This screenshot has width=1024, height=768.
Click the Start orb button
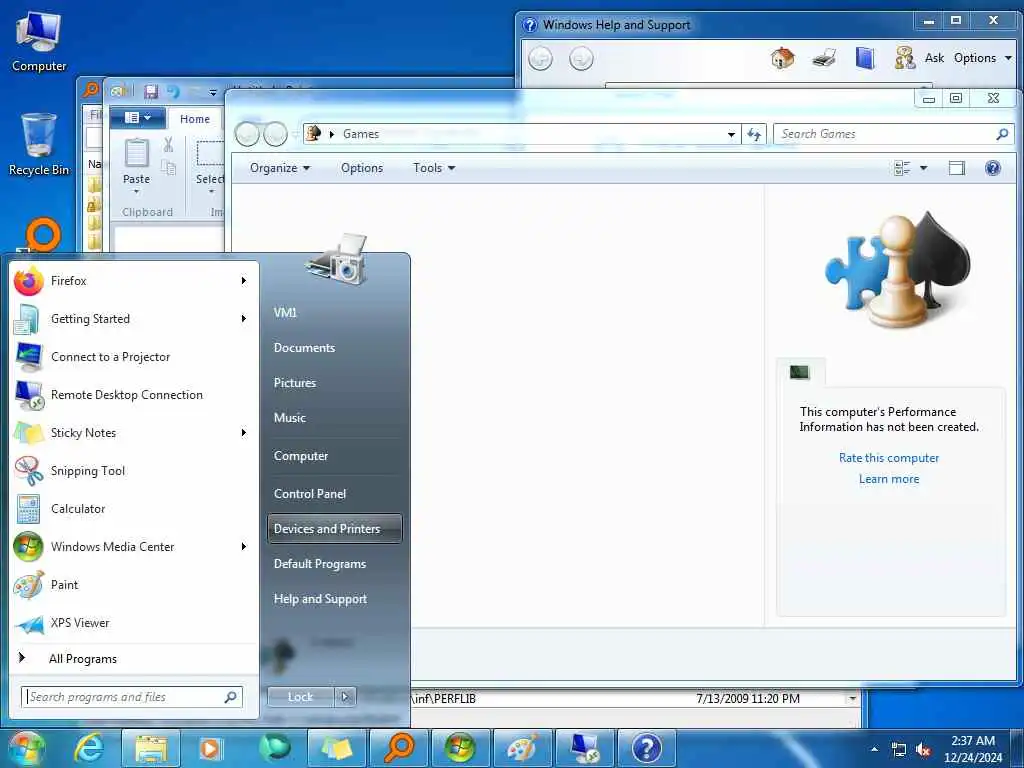(x=26, y=748)
